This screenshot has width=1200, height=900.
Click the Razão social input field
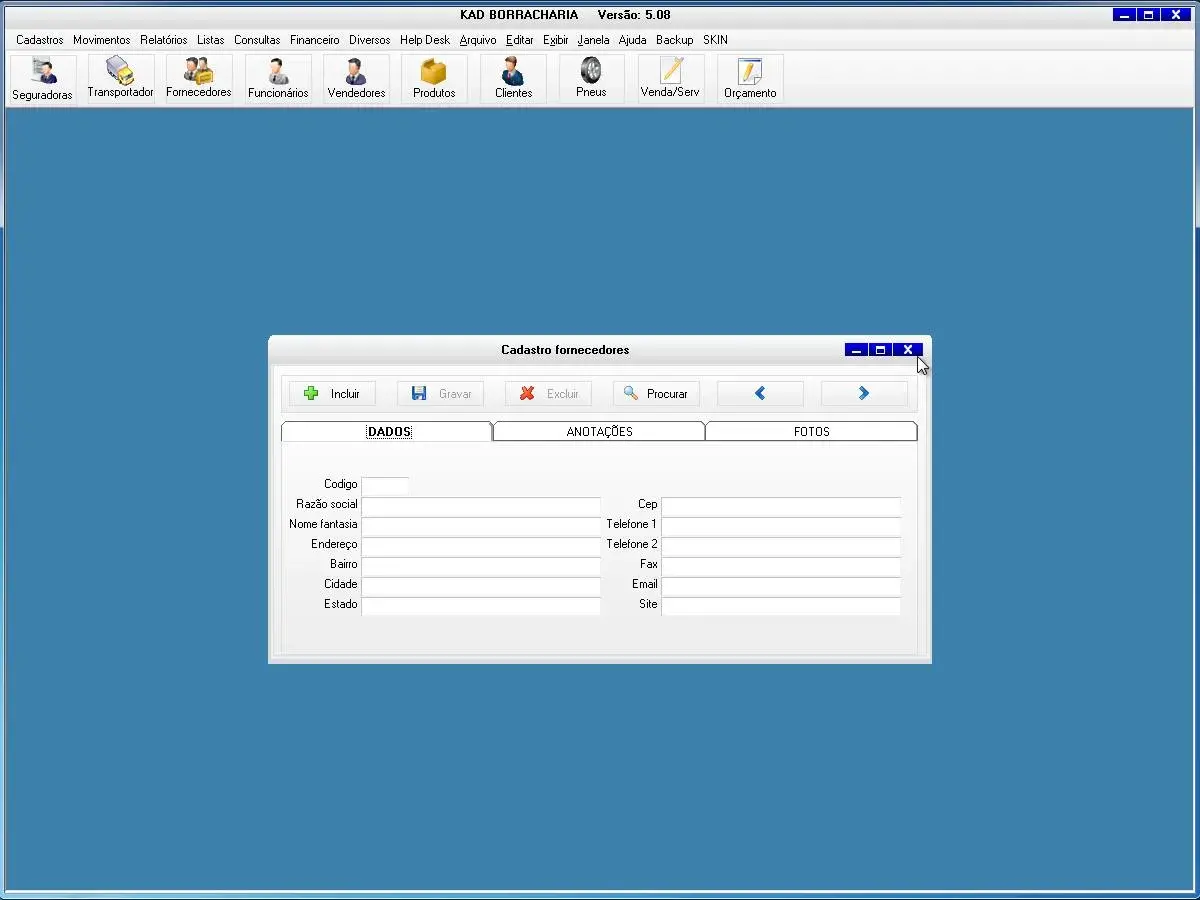point(480,506)
